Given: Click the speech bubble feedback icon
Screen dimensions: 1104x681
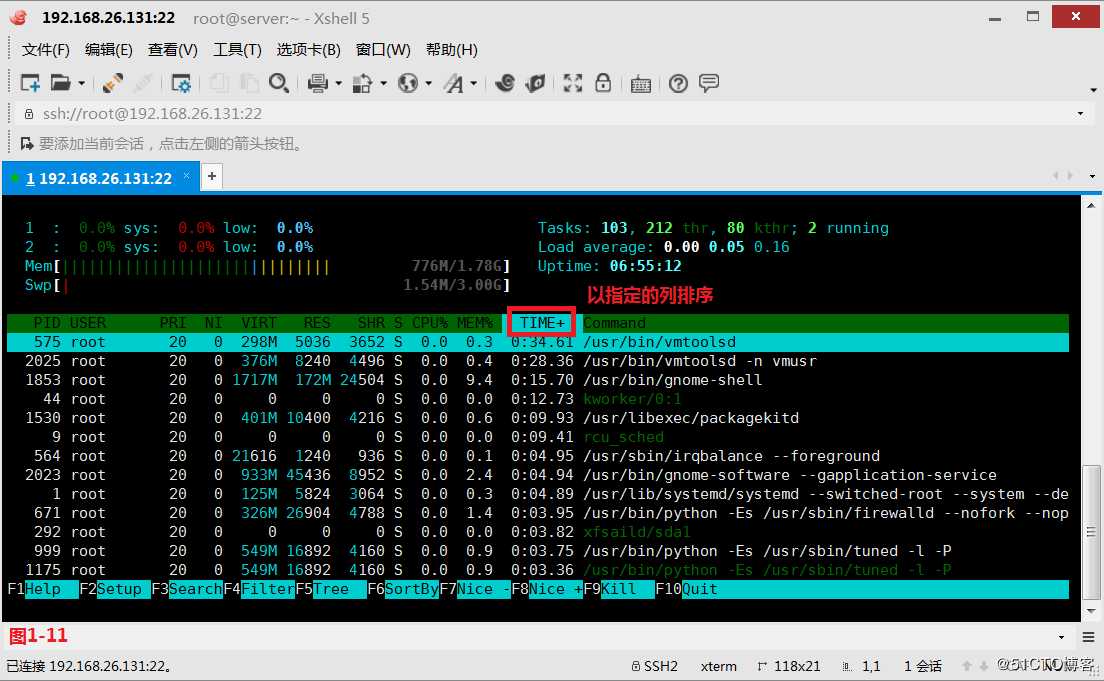Looking at the screenshot, I should click(x=709, y=83).
